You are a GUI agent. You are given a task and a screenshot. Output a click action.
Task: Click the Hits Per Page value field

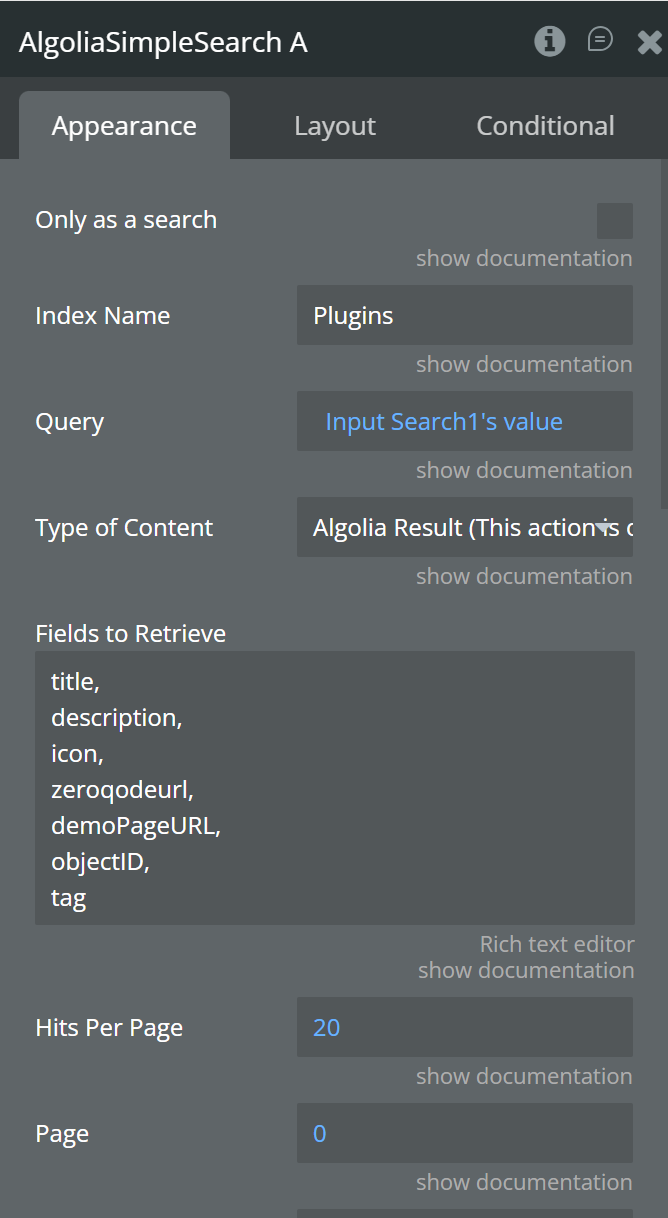(x=465, y=1027)
